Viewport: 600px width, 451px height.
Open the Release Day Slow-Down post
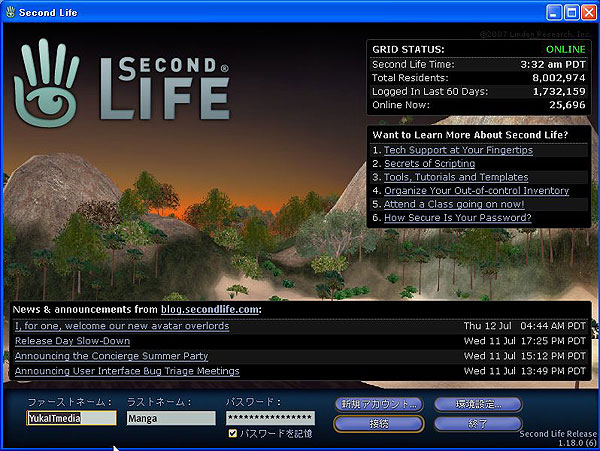click(72, 341)
